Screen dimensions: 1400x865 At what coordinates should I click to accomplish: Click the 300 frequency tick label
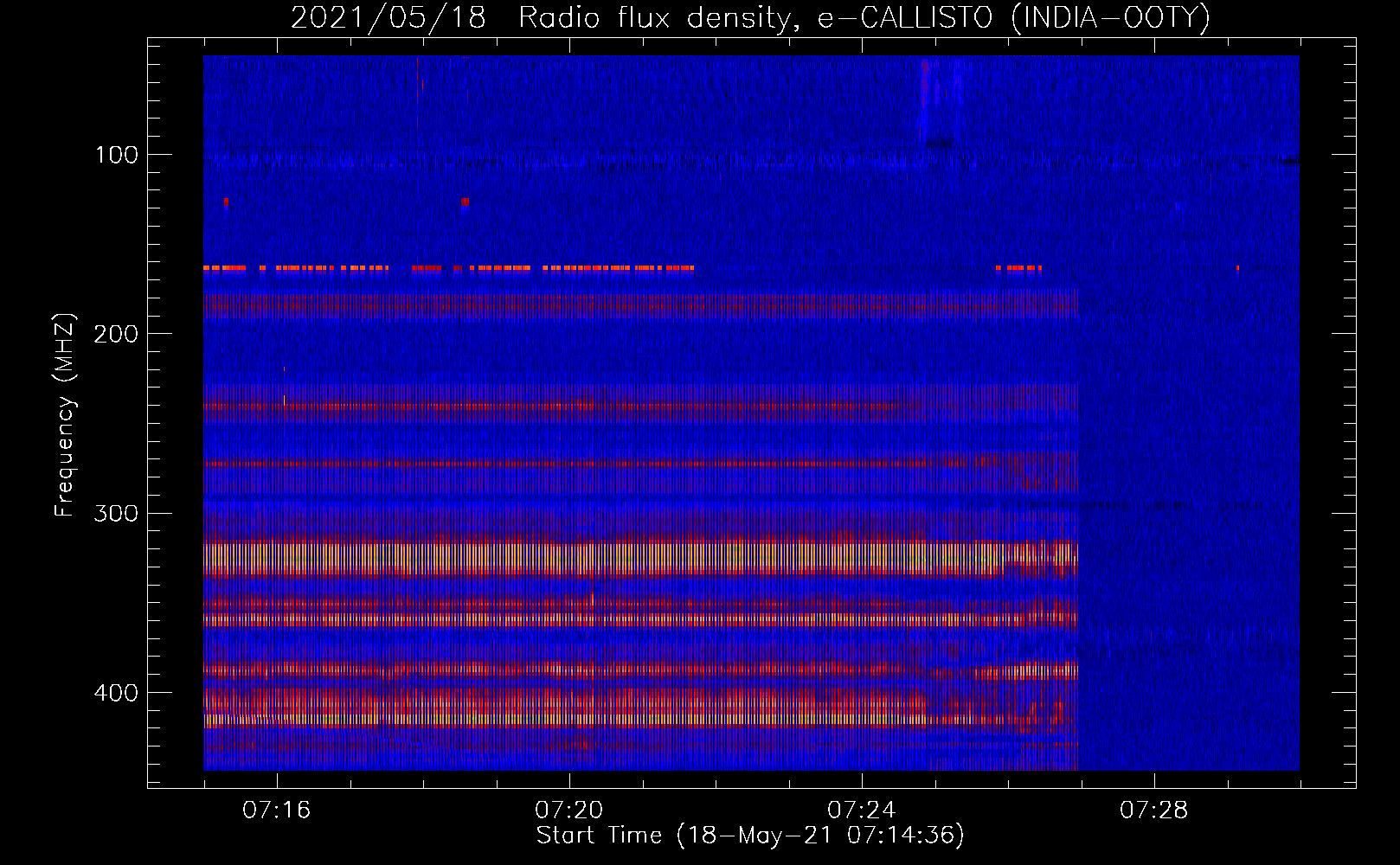pos(116,513)
